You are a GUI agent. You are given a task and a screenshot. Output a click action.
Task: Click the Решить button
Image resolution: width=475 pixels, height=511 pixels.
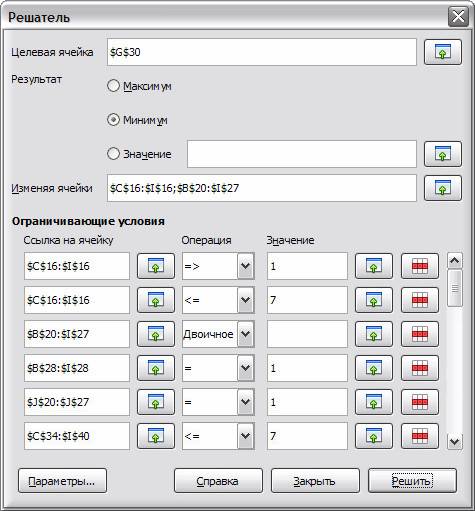[412, 481]
